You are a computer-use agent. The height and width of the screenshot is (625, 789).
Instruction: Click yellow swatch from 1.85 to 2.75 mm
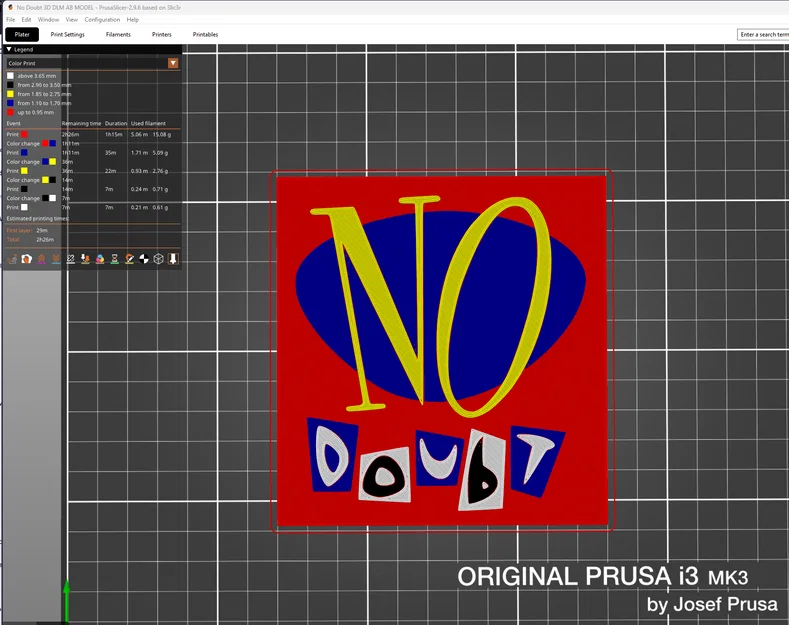point(10,94)
